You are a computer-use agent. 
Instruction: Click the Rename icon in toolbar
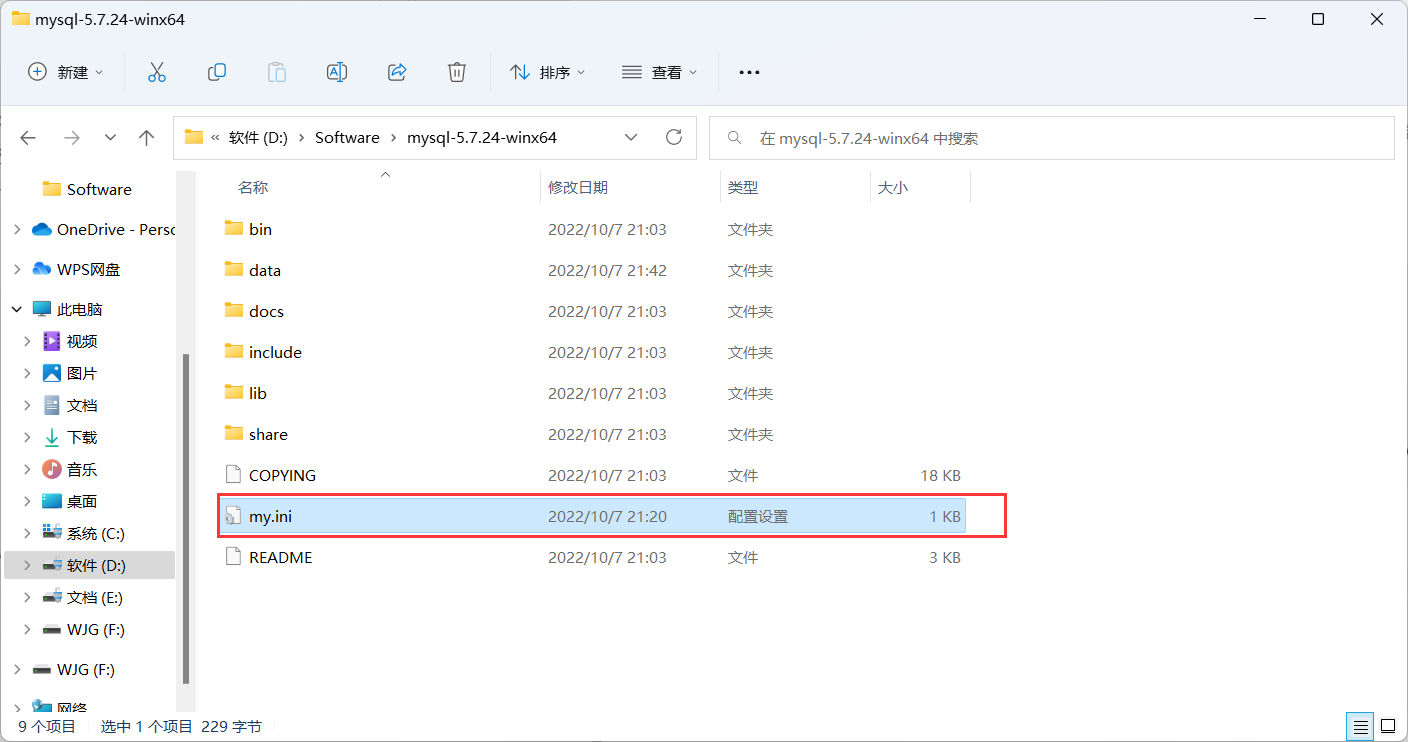(337, 72)
